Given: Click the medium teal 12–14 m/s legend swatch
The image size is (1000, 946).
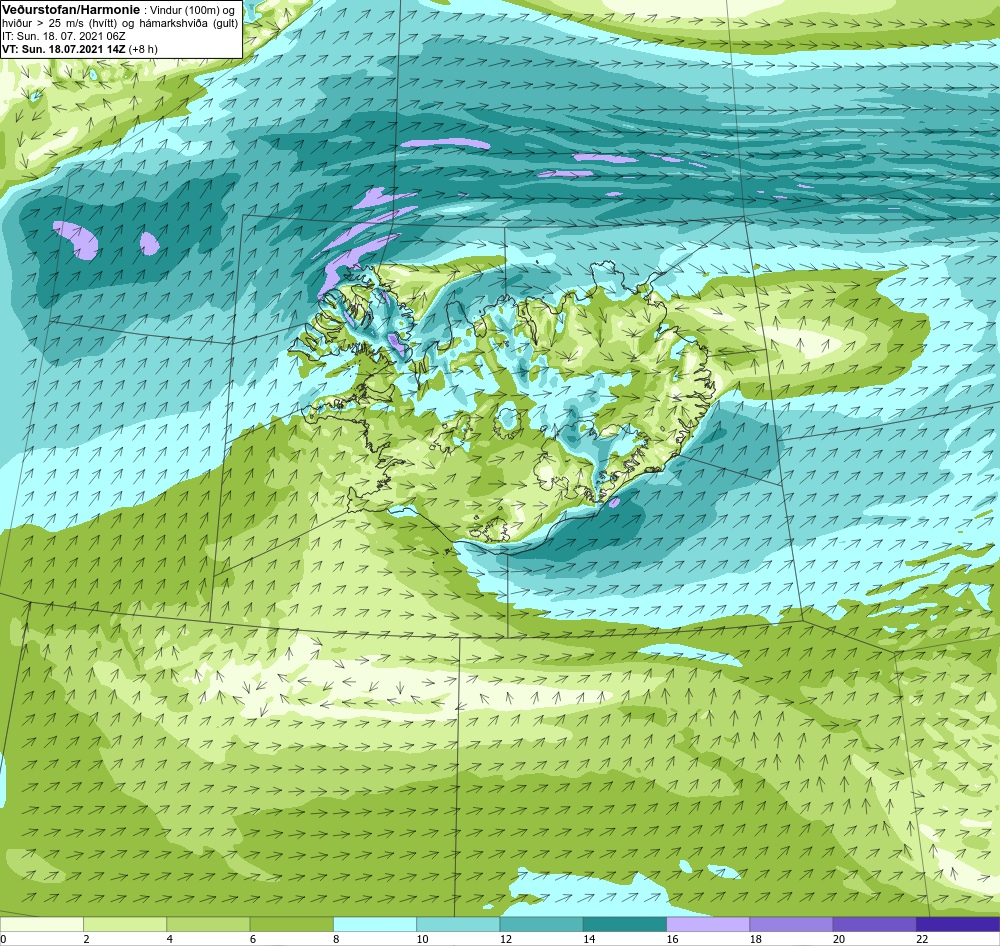Looking at the screenshot, I should 541,924.
